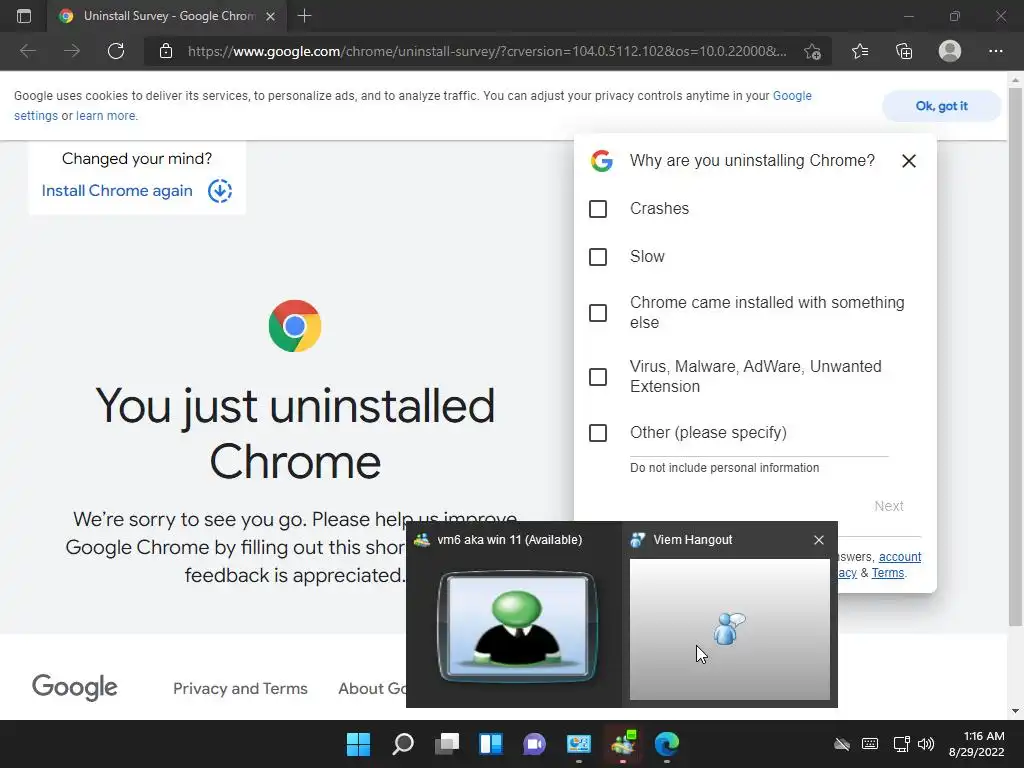Open the Terms link in survey footer
Viewport: 1024px width, 768px height.
click(x=888, y=573)
